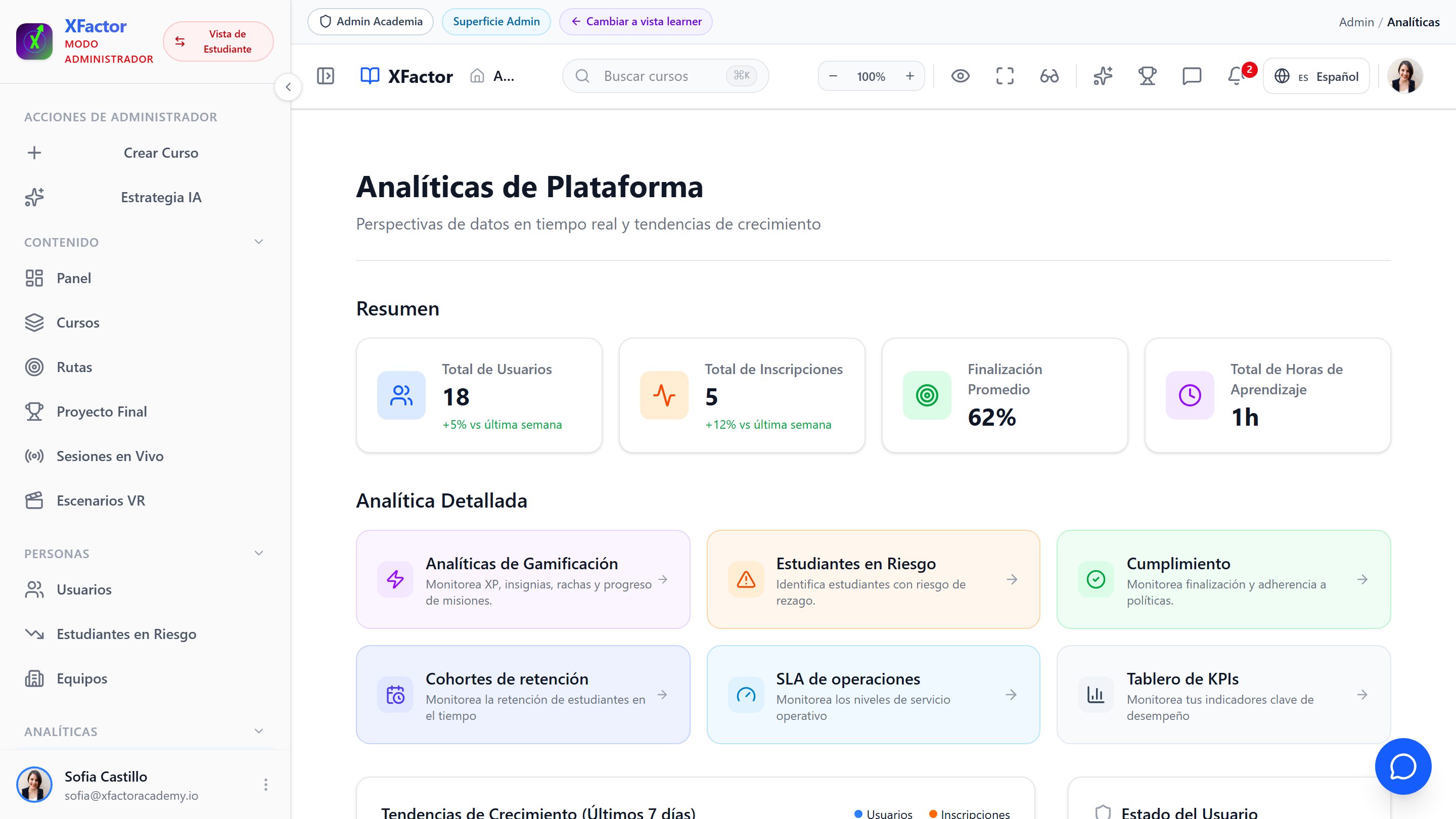Screen dimensions: 1456x819
Task: Open notifications bell
Action: (1237, 76)
